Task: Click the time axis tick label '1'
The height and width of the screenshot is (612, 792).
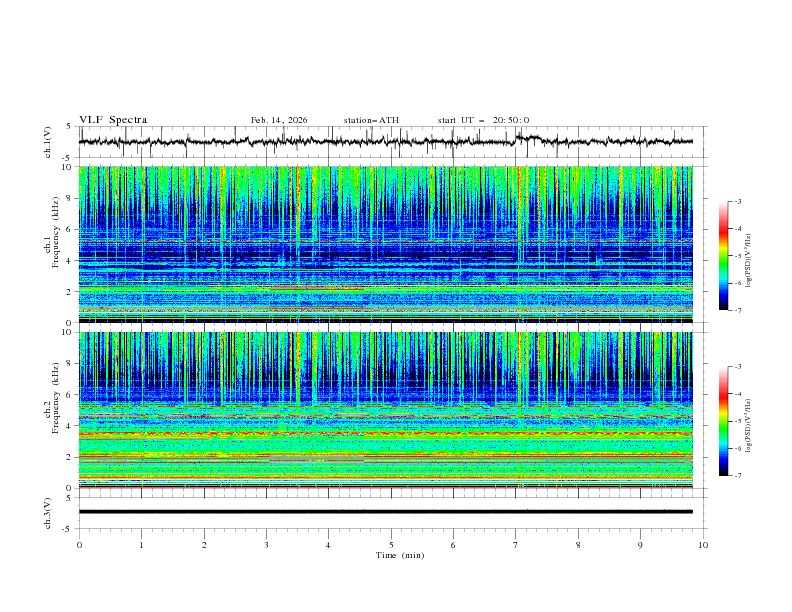Action: [x=141, y=545]
